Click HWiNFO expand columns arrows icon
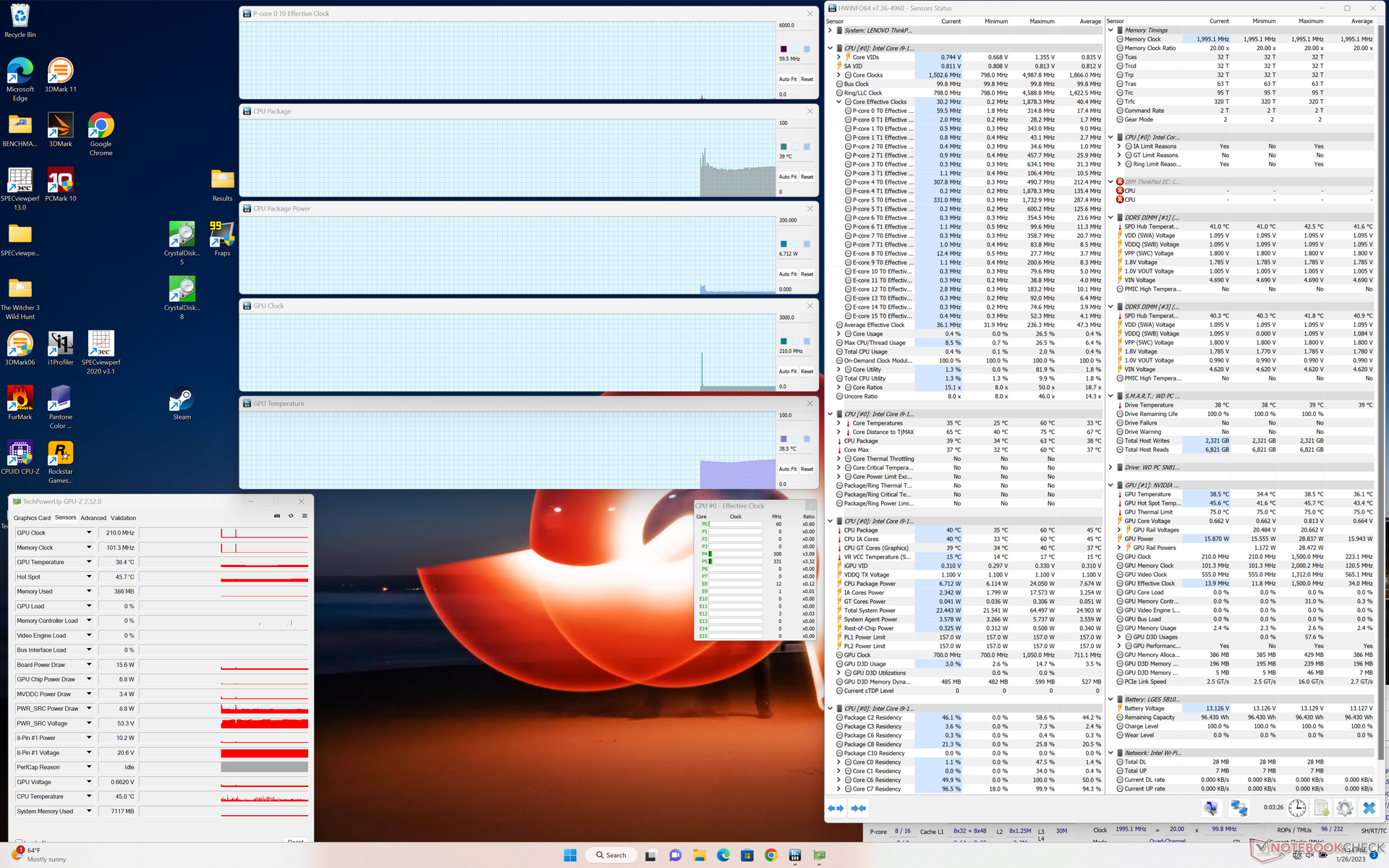Image resolution: width=1389 pixels, height=868 pixels. (836, 808)
